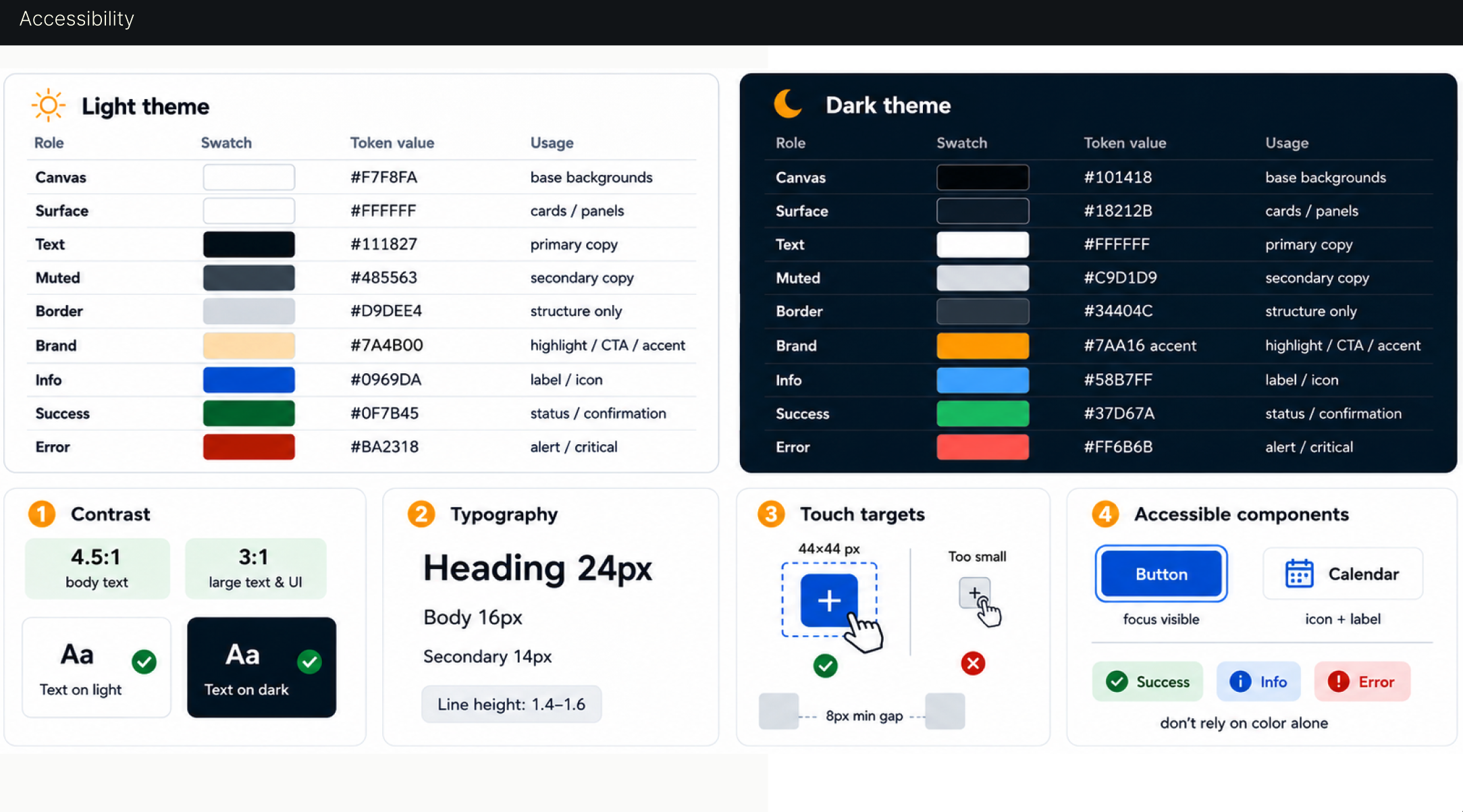
Task: Click the Light theme Text swatch
Action: pyautogui.click(x=249, y=244)
